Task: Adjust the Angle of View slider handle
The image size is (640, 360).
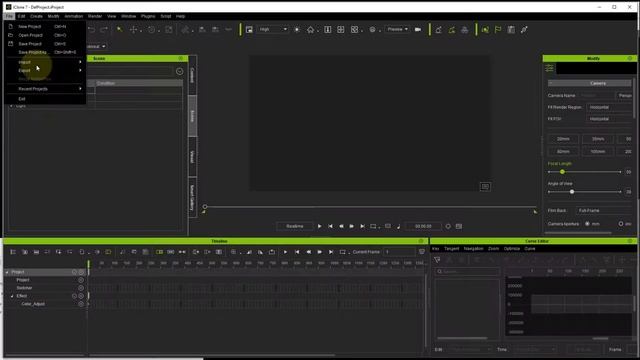Action: point(572,192)
